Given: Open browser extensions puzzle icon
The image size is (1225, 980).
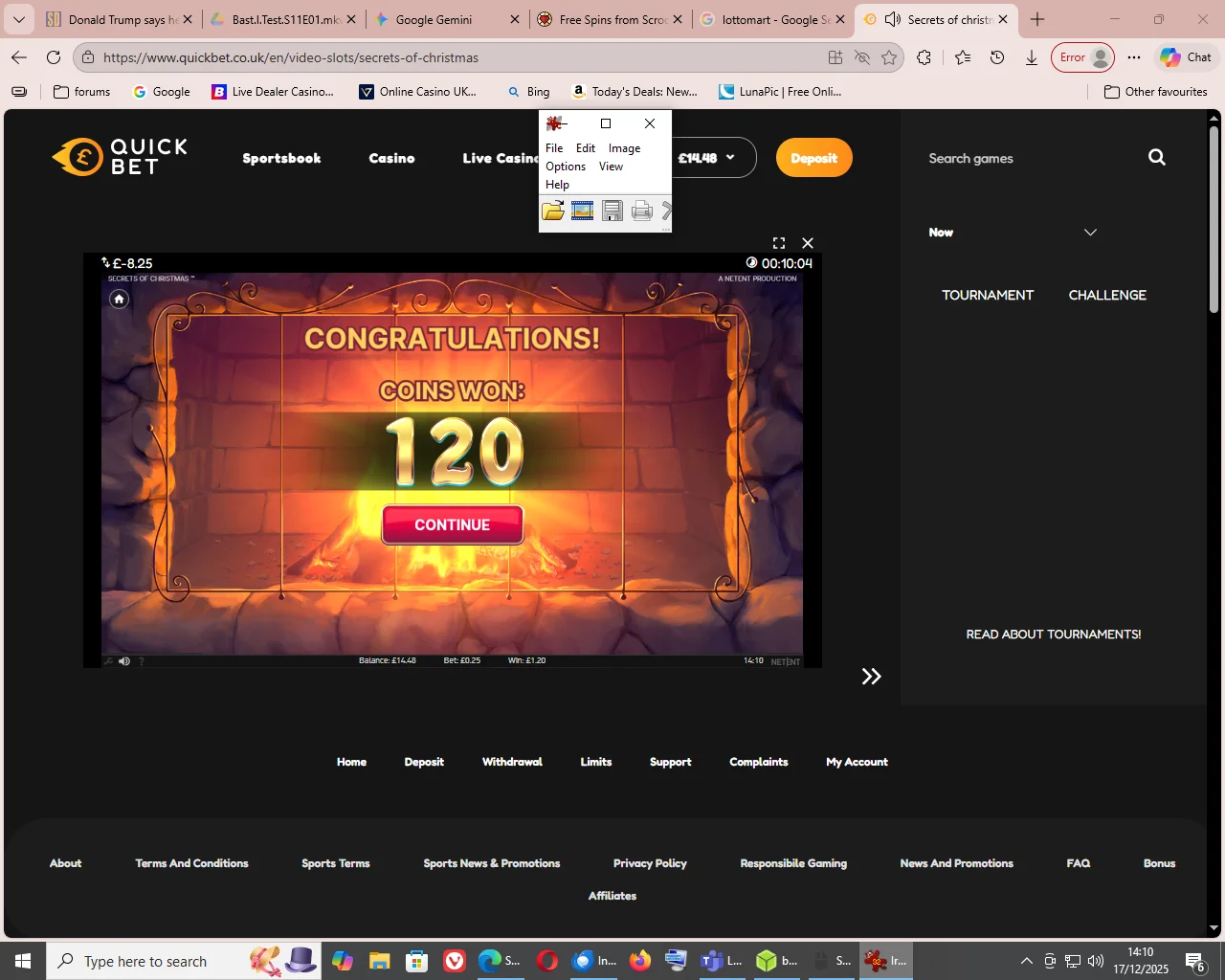Looking at the screenshot, I should coord(924,57).
